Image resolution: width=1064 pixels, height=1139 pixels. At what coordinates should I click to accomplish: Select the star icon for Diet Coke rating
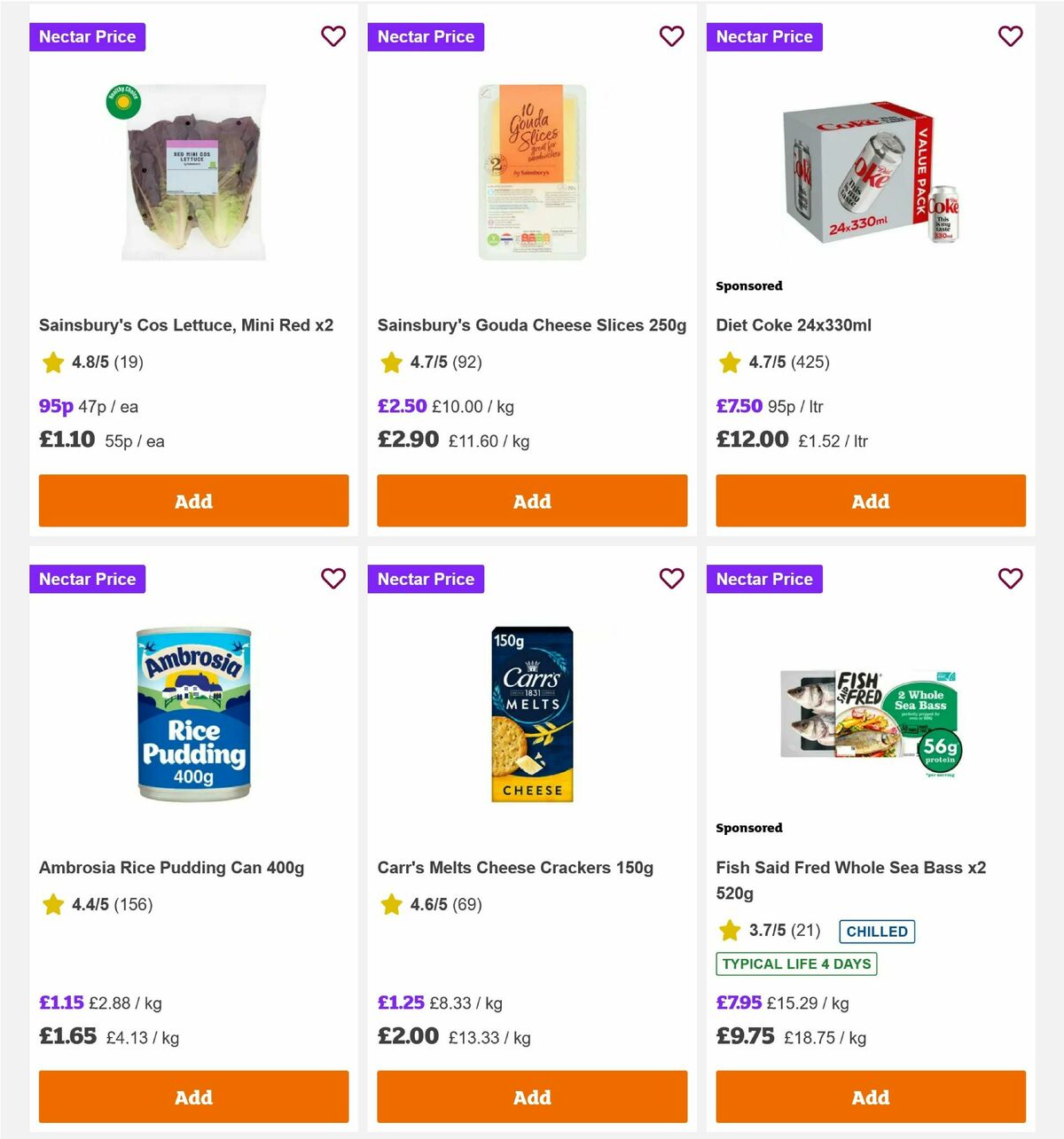click(729, 363)
